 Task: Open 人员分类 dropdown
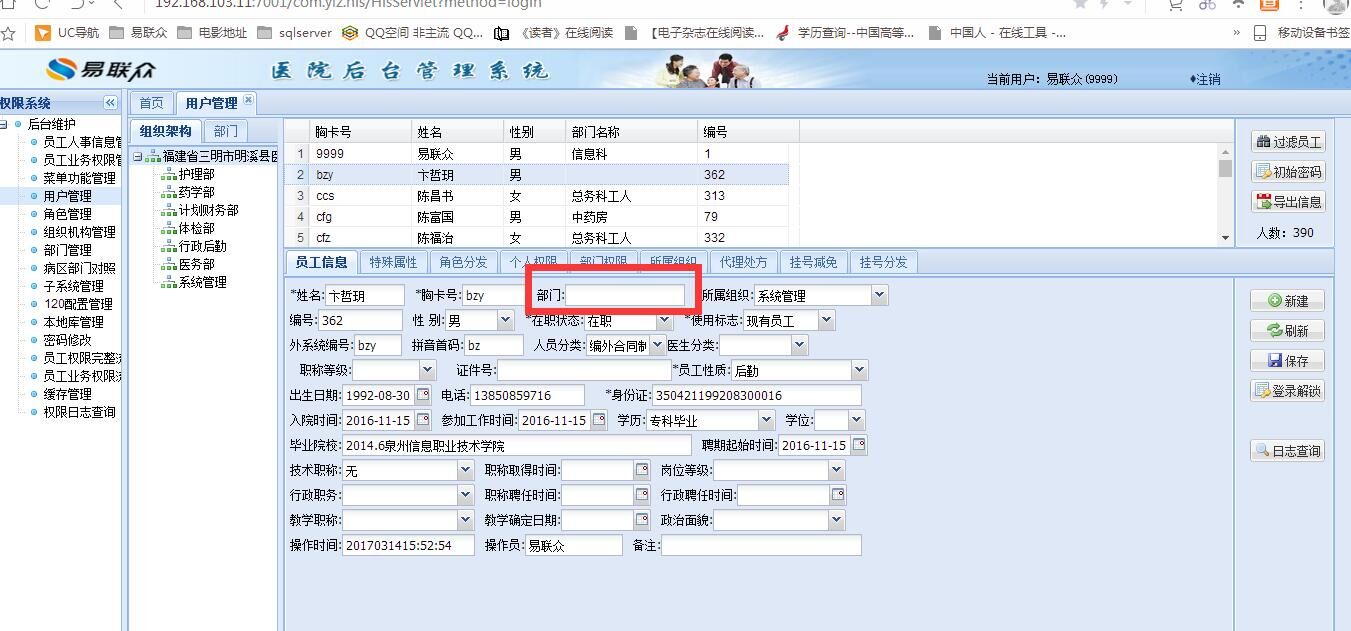(x=657, y=345)
